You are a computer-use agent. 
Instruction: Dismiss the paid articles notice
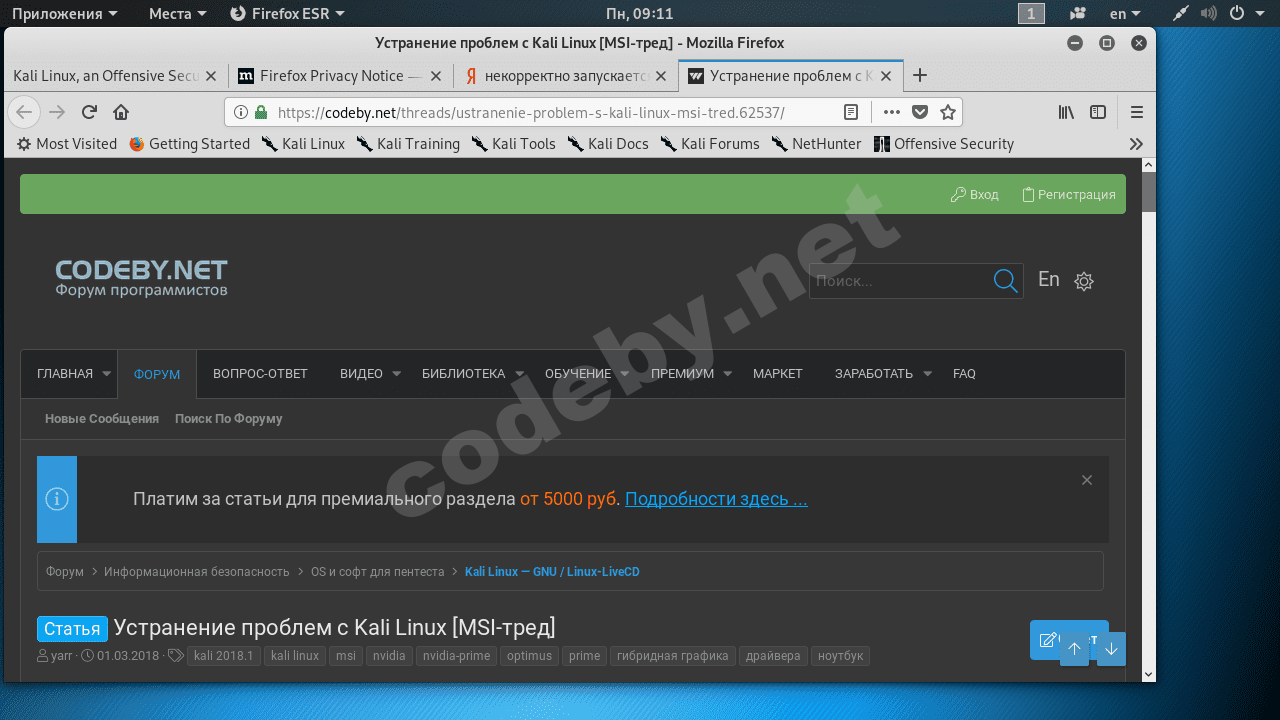tap(1087, 480)
